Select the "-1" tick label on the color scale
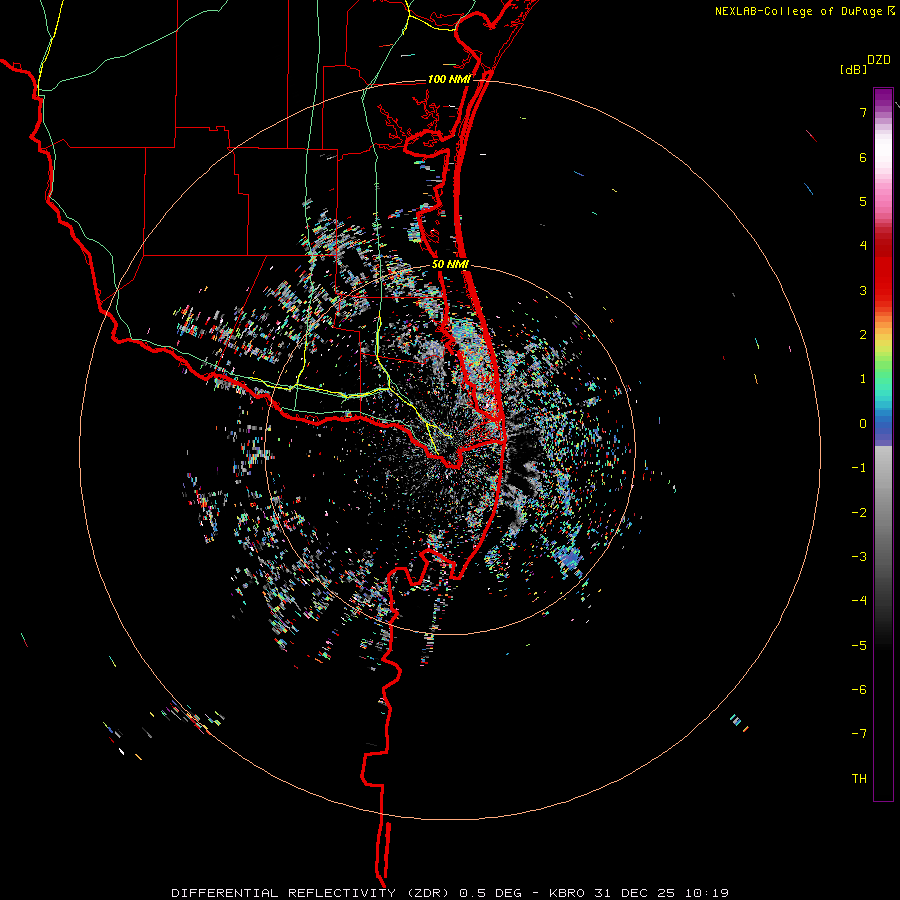The width and height of the screenshot is (900, 900). (859, 468)
